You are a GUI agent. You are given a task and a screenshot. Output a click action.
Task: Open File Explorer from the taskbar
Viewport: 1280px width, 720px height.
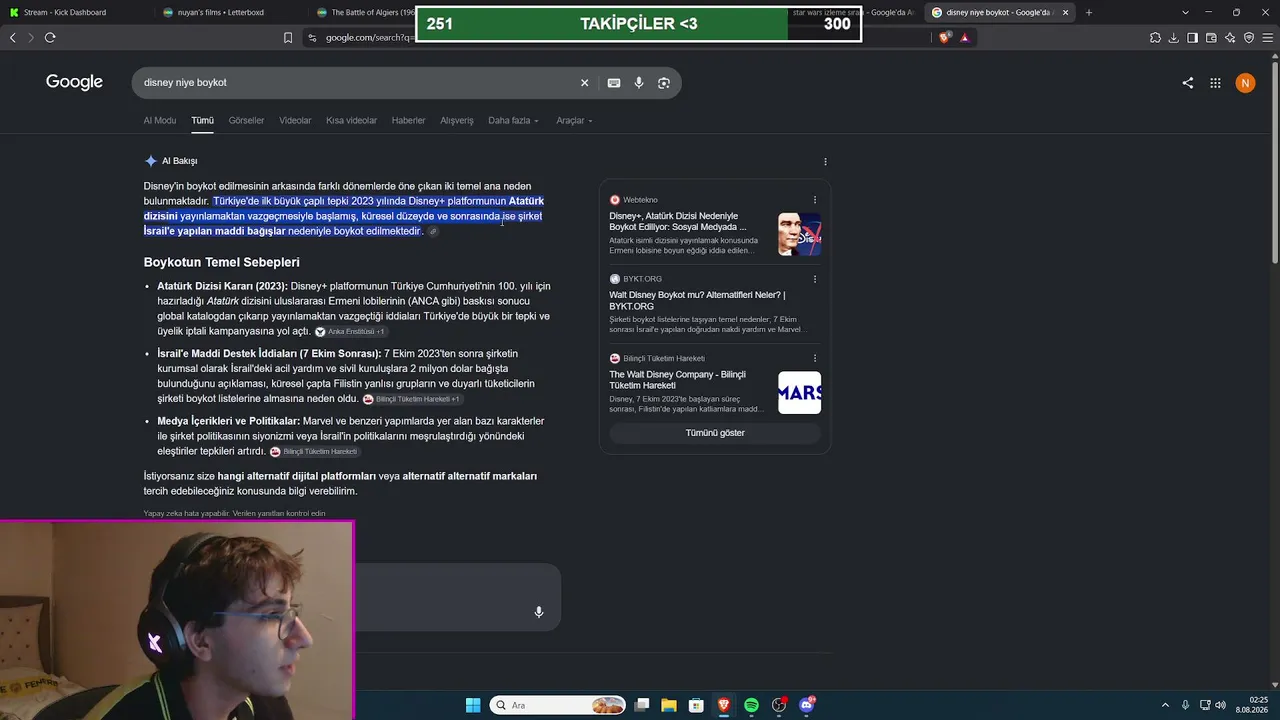pyautogui.click(x=669, y=705)
